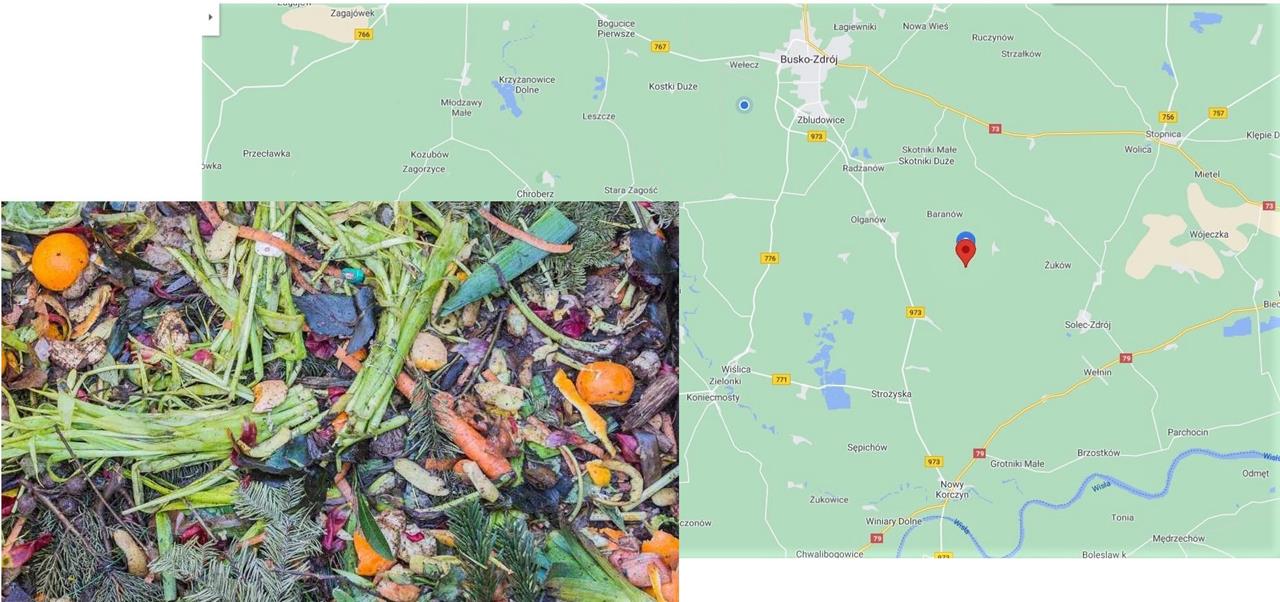1280x602 pixels.
Task: Select the Solec-Zdrój place label
Action: [x=1088, y=325]
